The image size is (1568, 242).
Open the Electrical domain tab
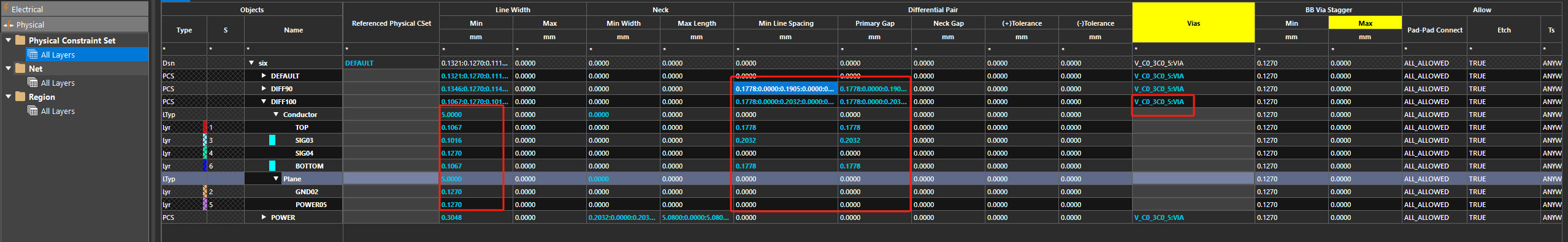[x=74, y=9]
